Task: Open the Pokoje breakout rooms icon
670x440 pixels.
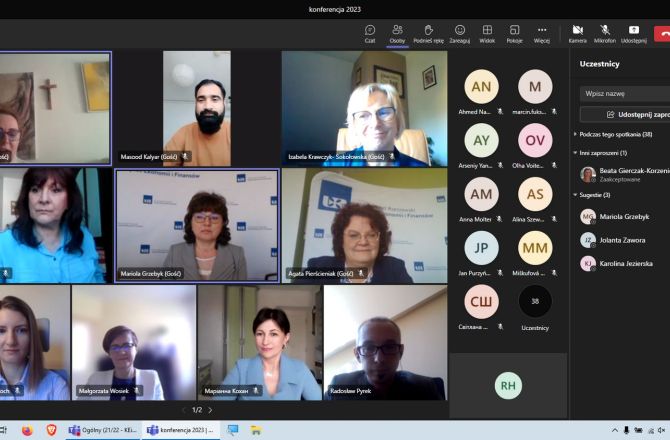Action: click(514, 33)
